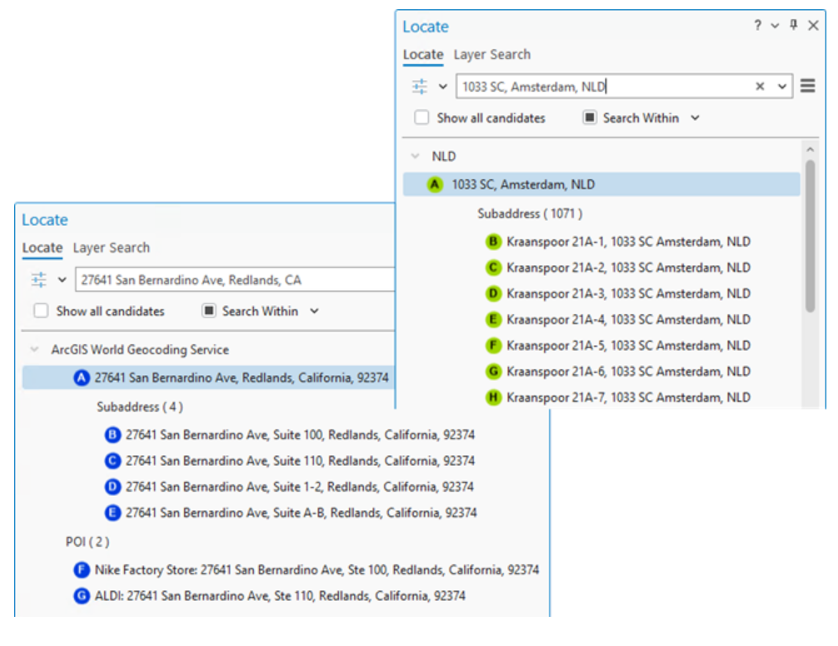Click the blue F icon for Nike Factory Store

coord(82,569)
